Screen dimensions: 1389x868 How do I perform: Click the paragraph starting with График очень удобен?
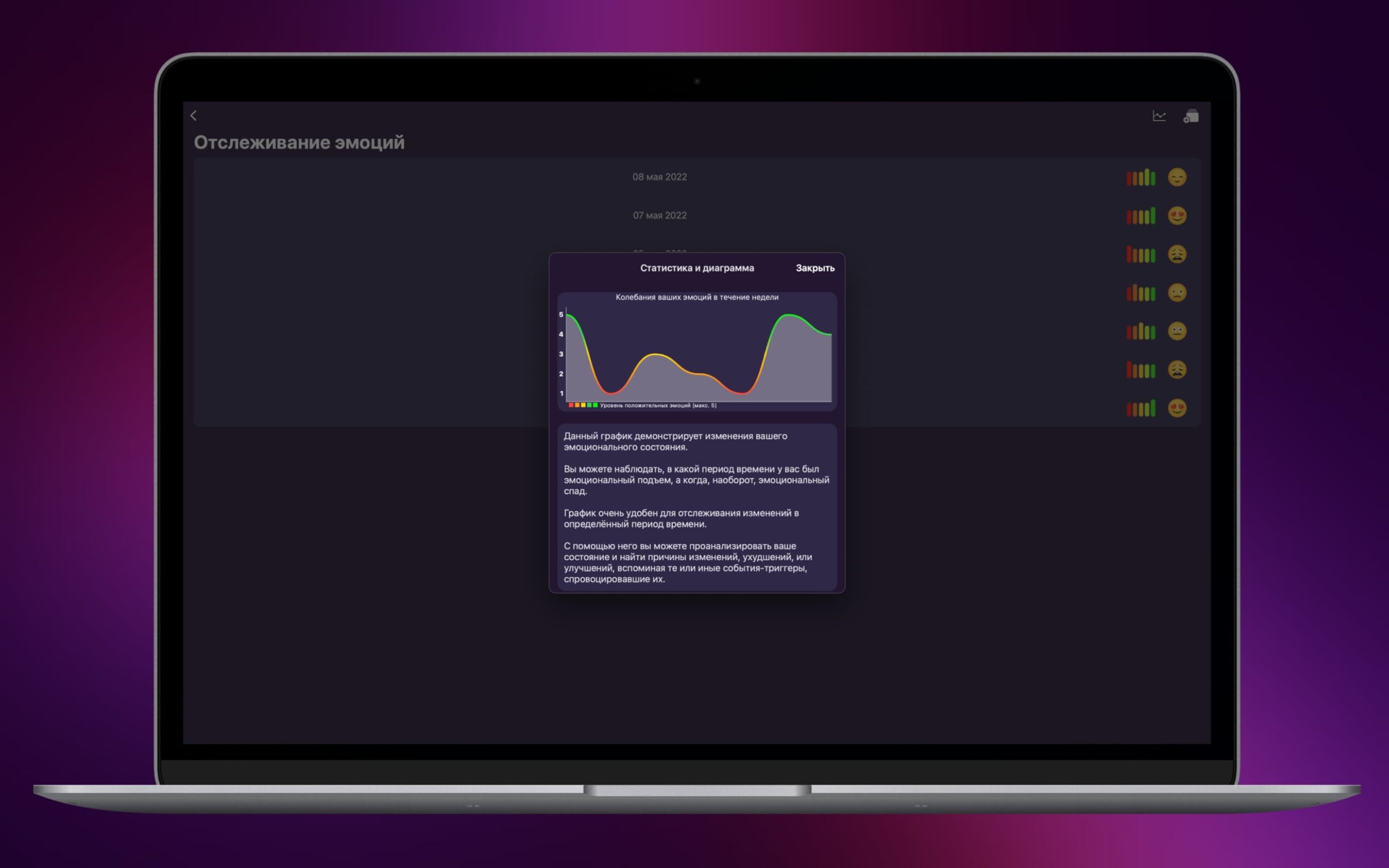pyautogui.click(x=681, y=519)
